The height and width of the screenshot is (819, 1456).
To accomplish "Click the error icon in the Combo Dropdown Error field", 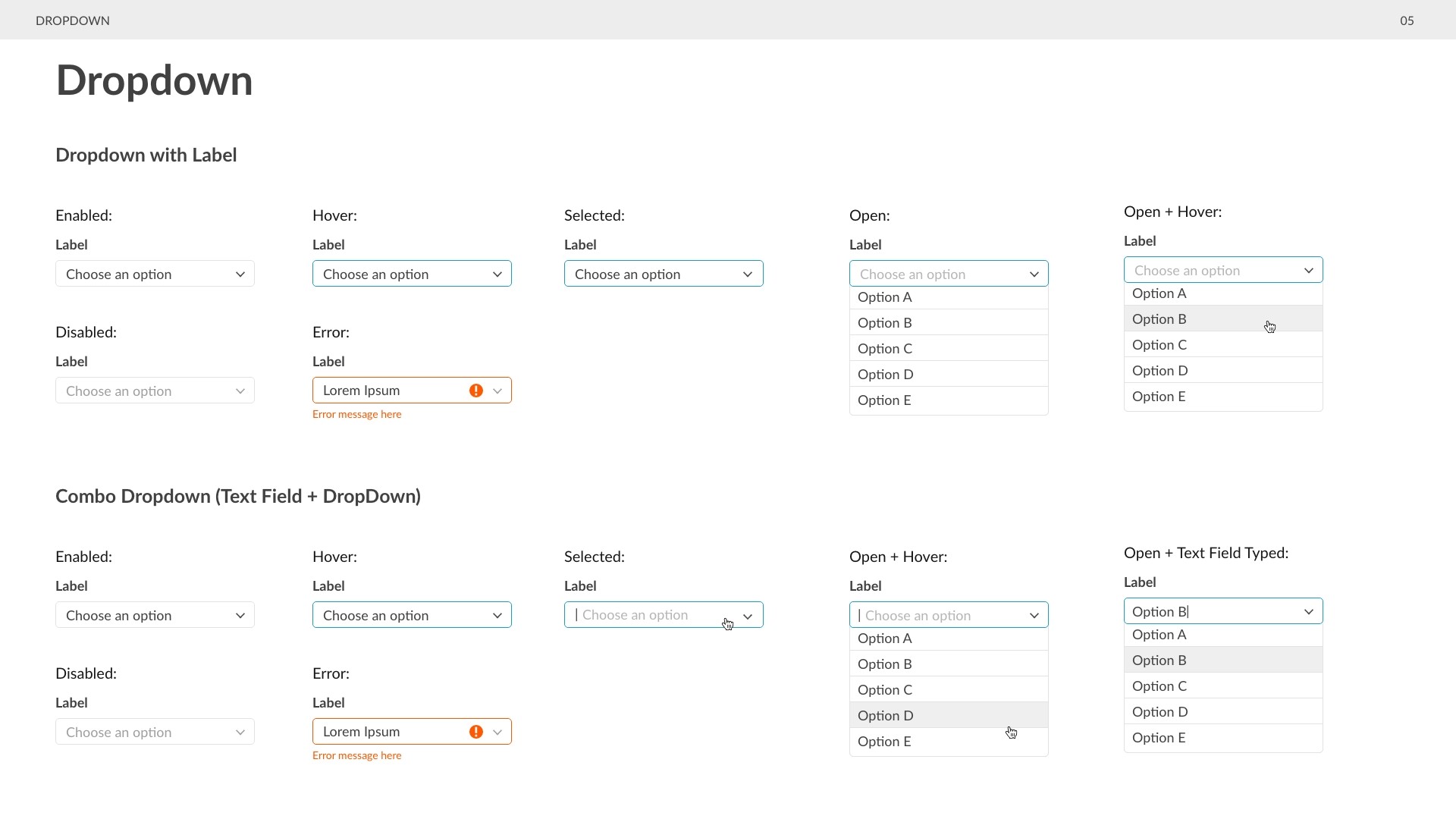I will pos(476,732).
